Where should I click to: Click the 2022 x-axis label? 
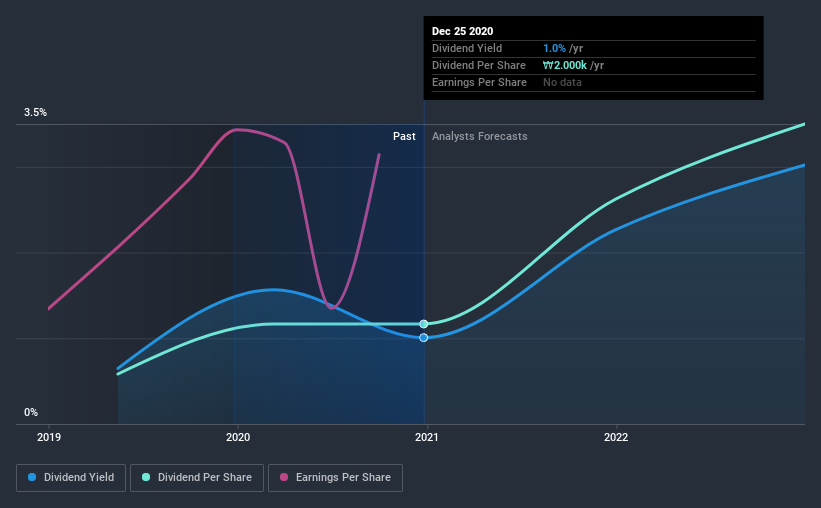[616, 437]
